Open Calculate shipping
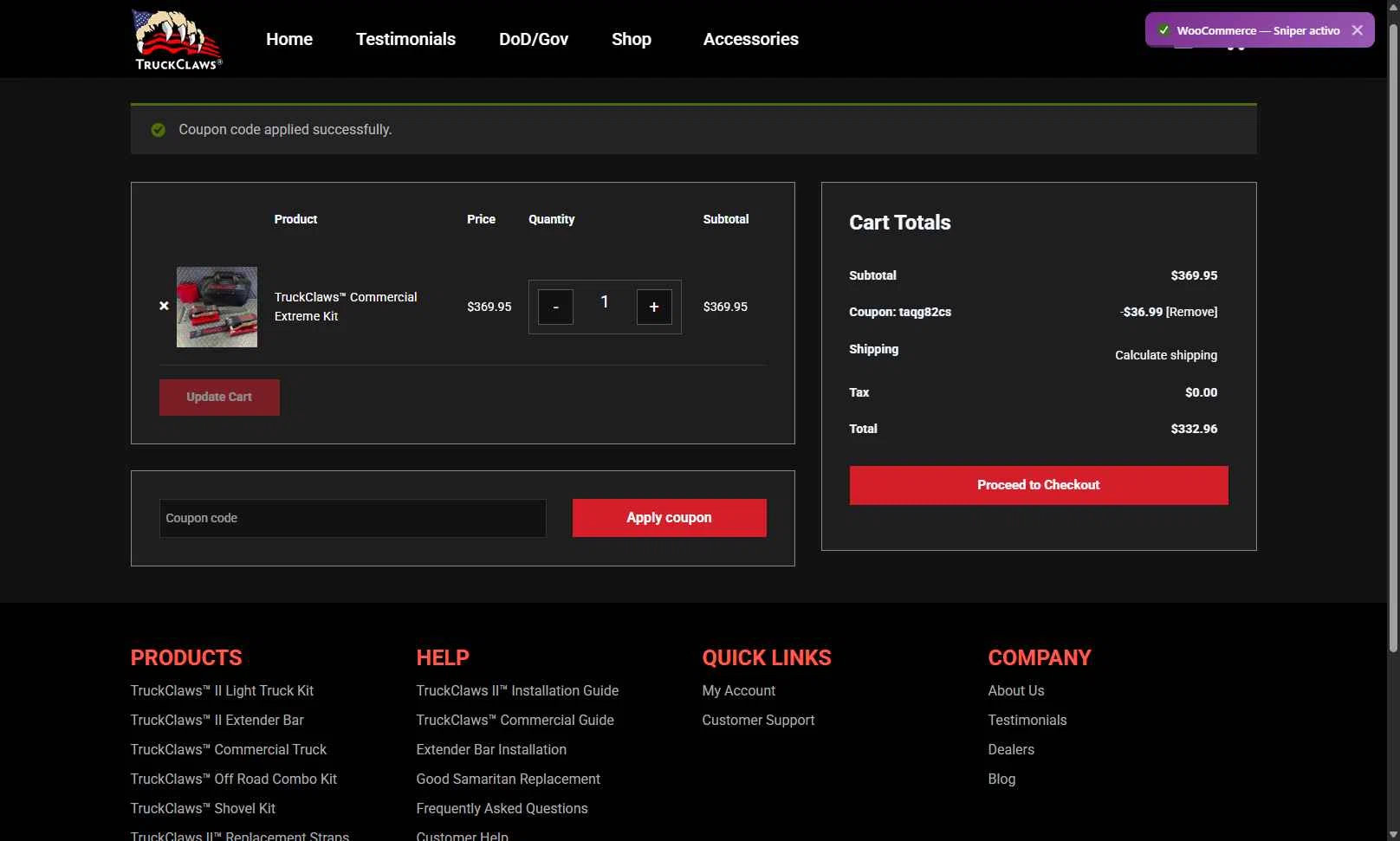 pos(1166,355)
